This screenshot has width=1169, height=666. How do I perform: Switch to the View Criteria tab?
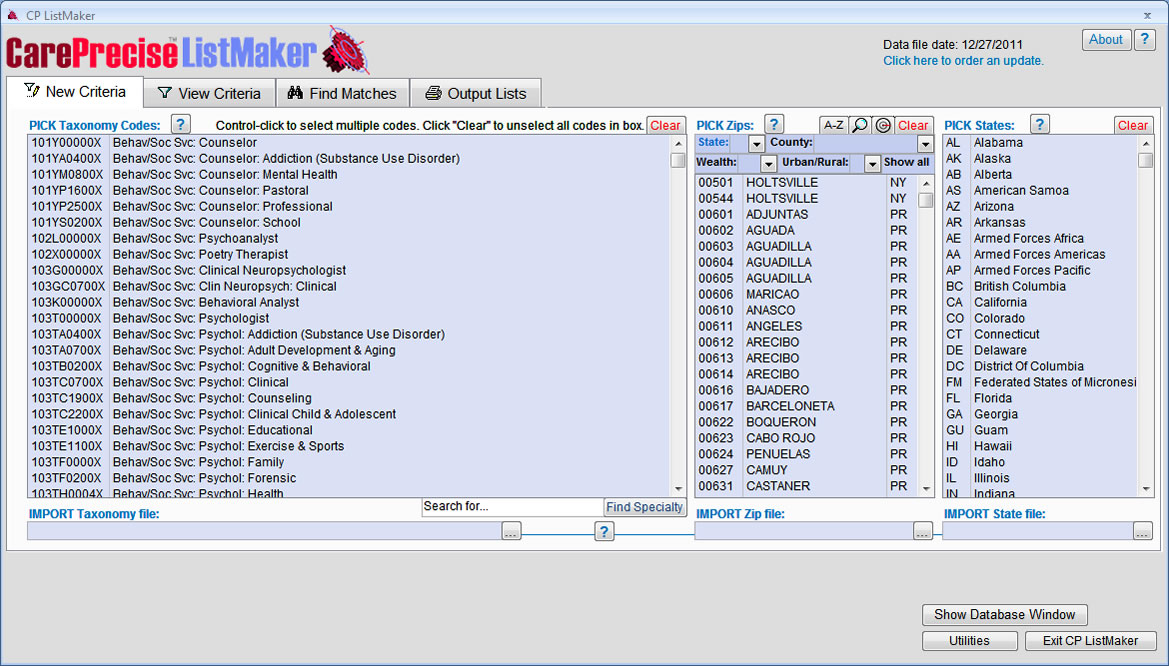coord(209,93)
